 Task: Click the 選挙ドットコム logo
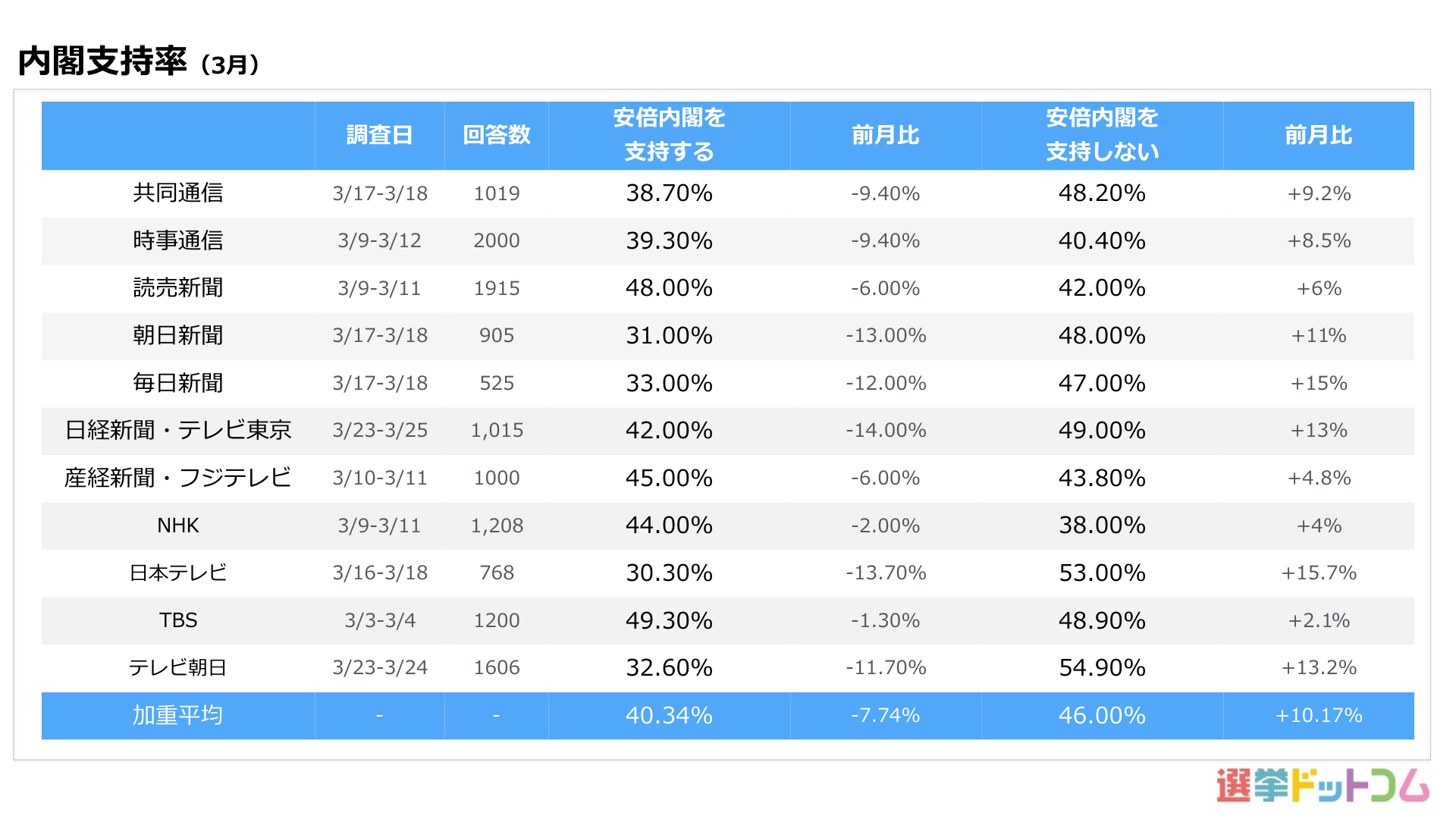tap(1322, 786)
